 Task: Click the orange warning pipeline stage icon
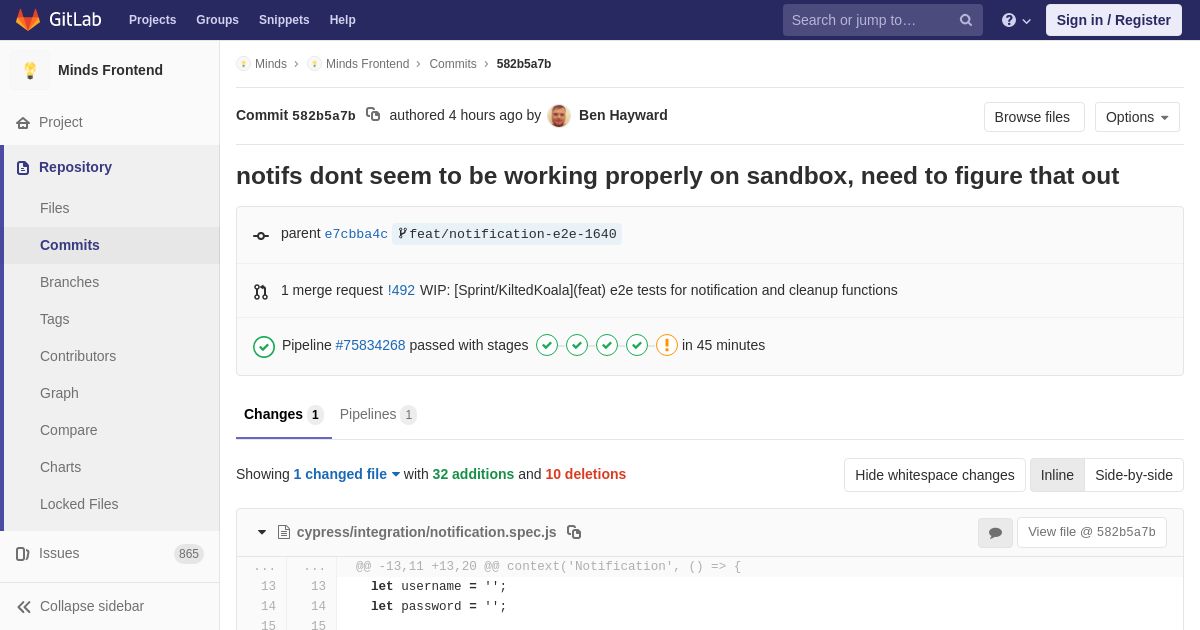tap(667, 345)
